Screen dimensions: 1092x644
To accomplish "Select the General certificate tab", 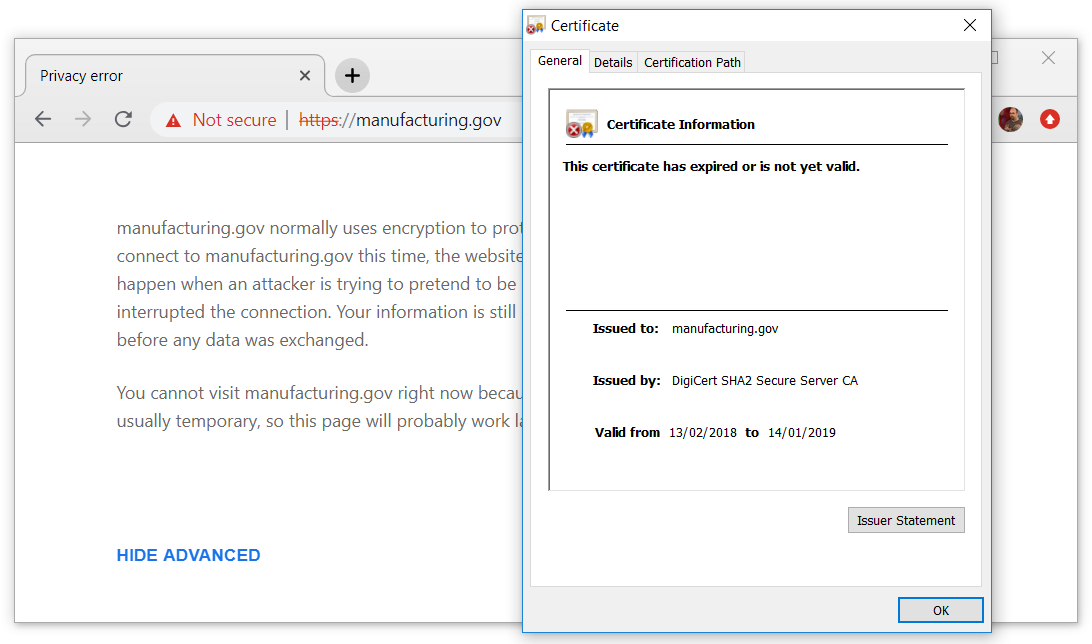I will pos(560,61).
